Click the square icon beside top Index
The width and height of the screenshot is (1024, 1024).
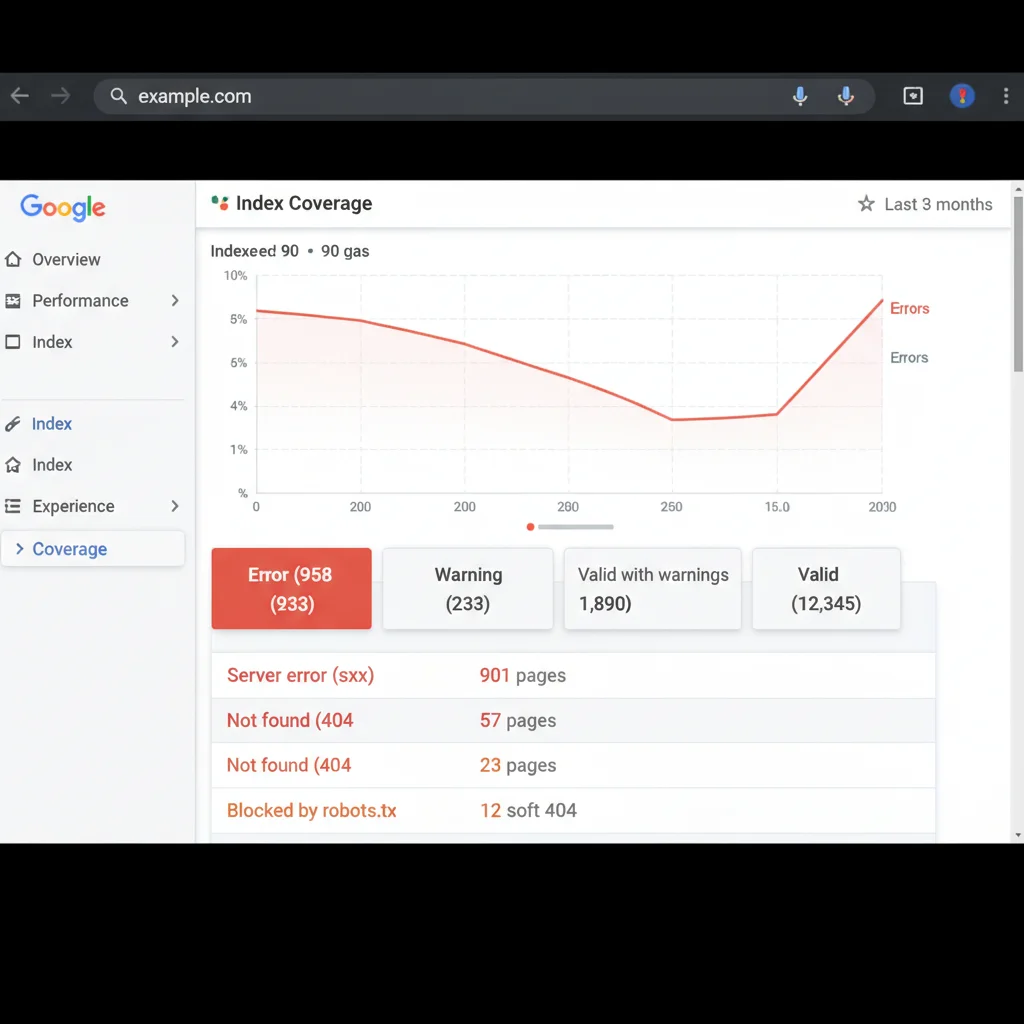coord(13,342)
